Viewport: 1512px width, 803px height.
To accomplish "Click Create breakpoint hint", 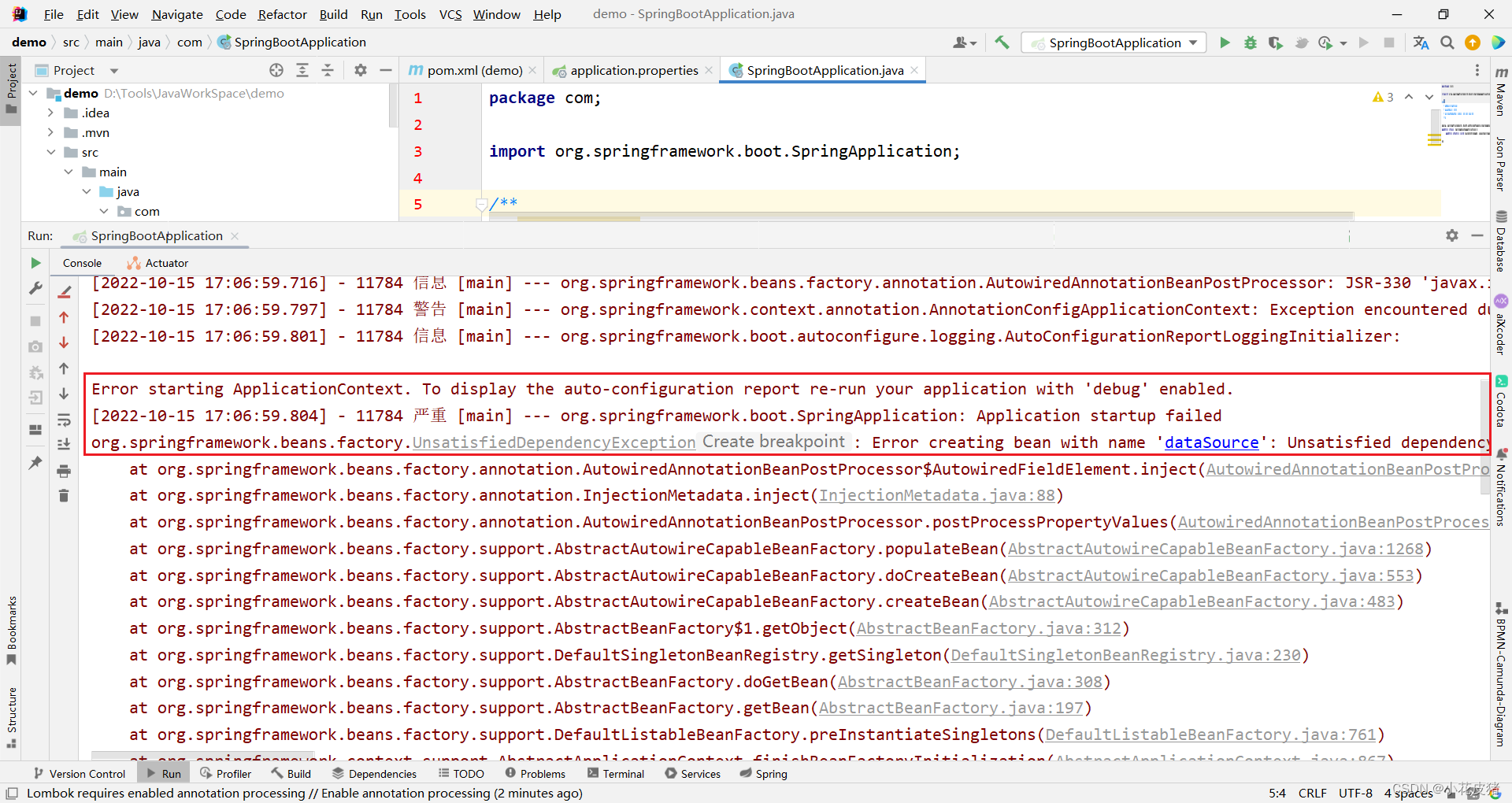I will pos(773,442).
